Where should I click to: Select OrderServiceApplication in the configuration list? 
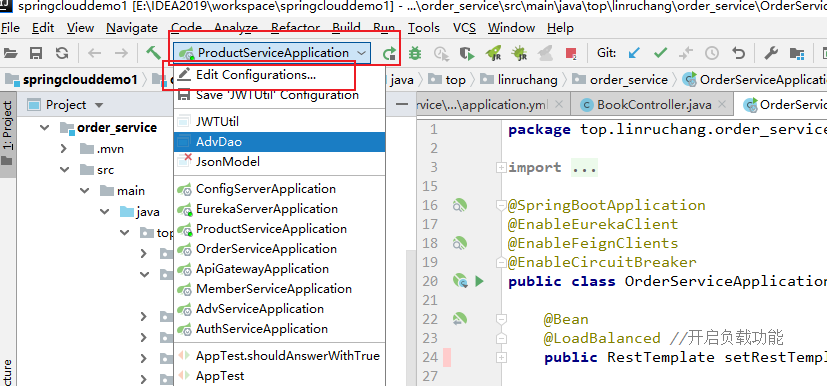(266, 249)
